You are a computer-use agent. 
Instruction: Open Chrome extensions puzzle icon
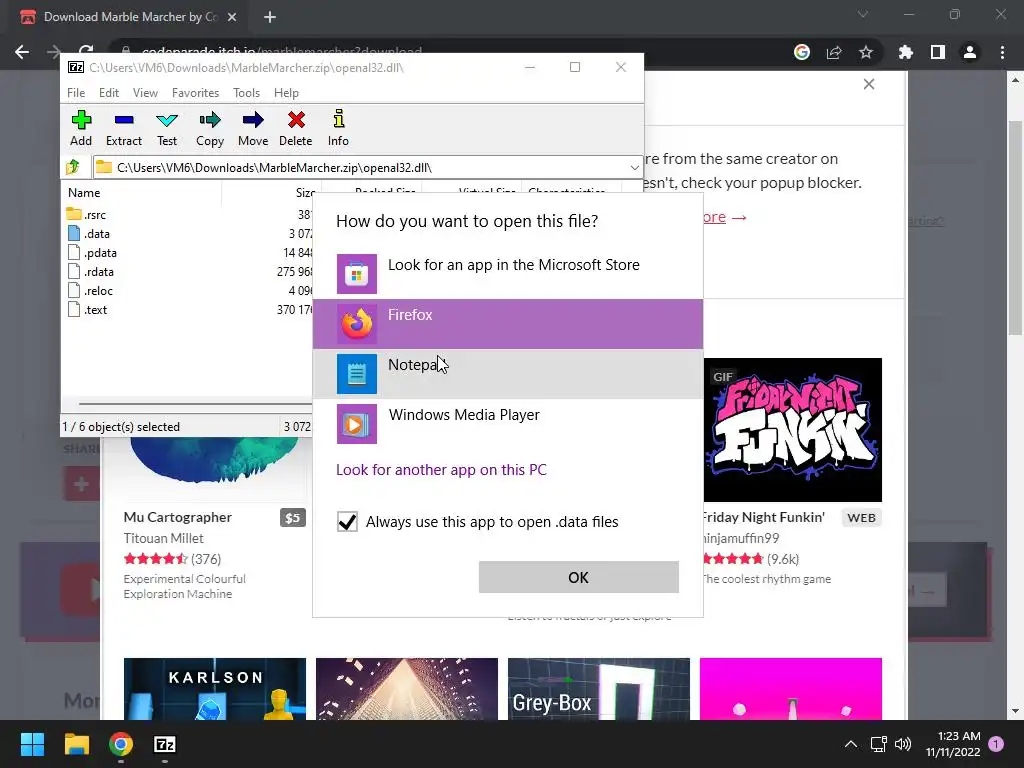(x=905, y=52)
